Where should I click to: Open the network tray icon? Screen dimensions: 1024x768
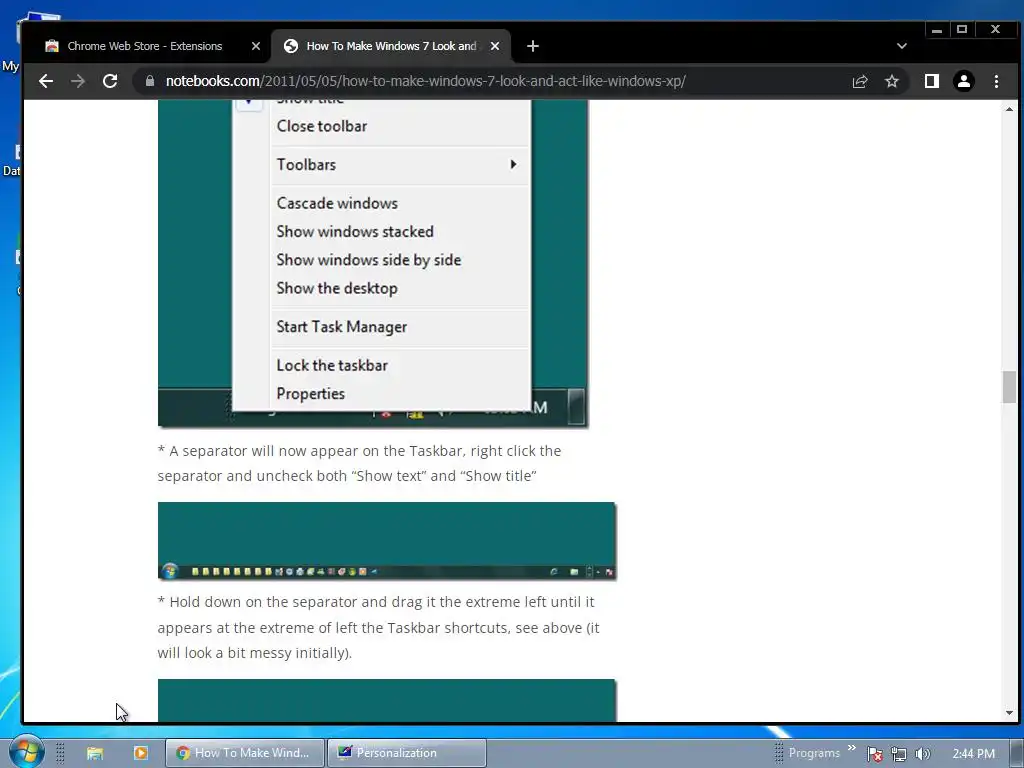899,754
